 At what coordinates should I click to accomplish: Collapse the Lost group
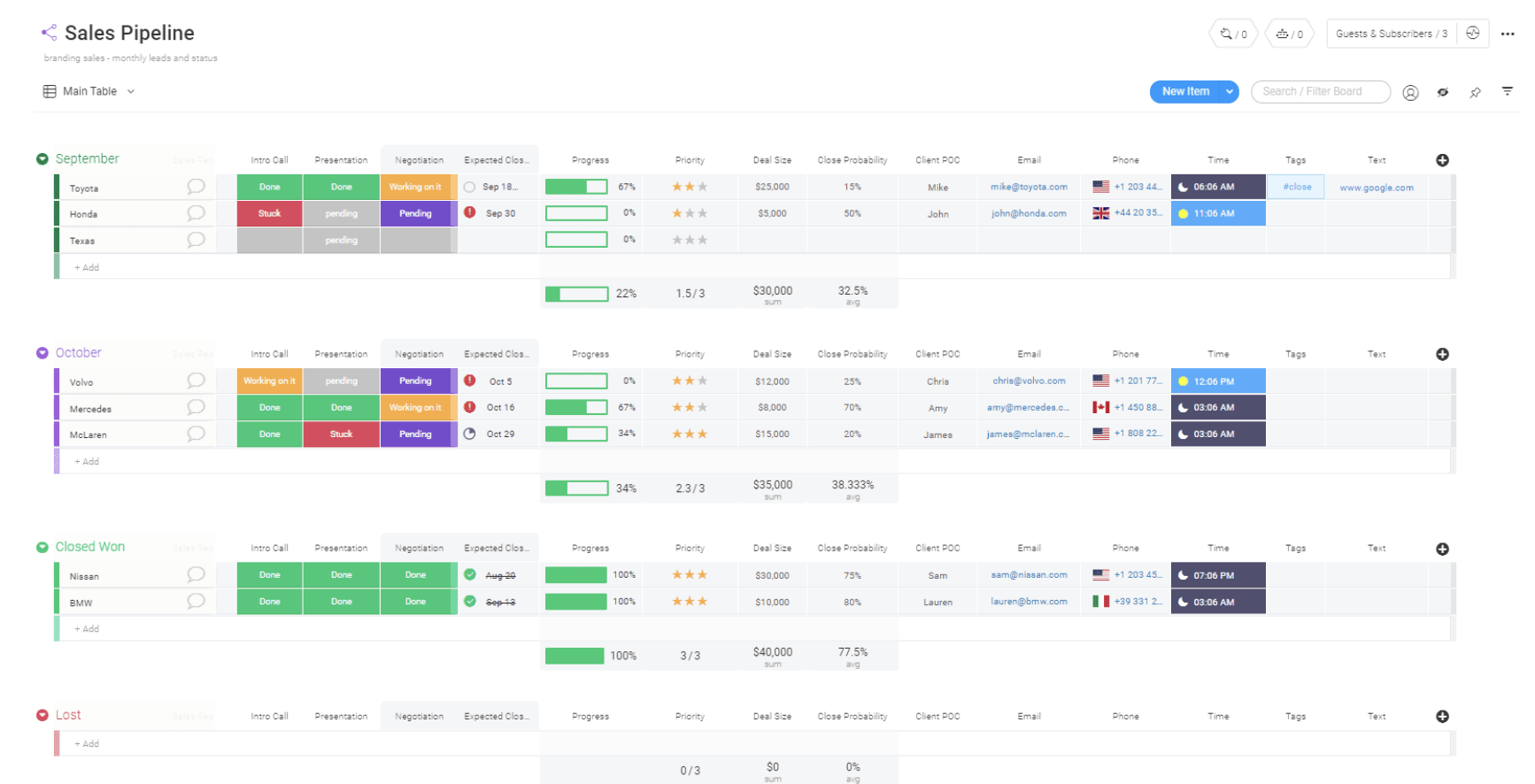click(x=42, y=715)
